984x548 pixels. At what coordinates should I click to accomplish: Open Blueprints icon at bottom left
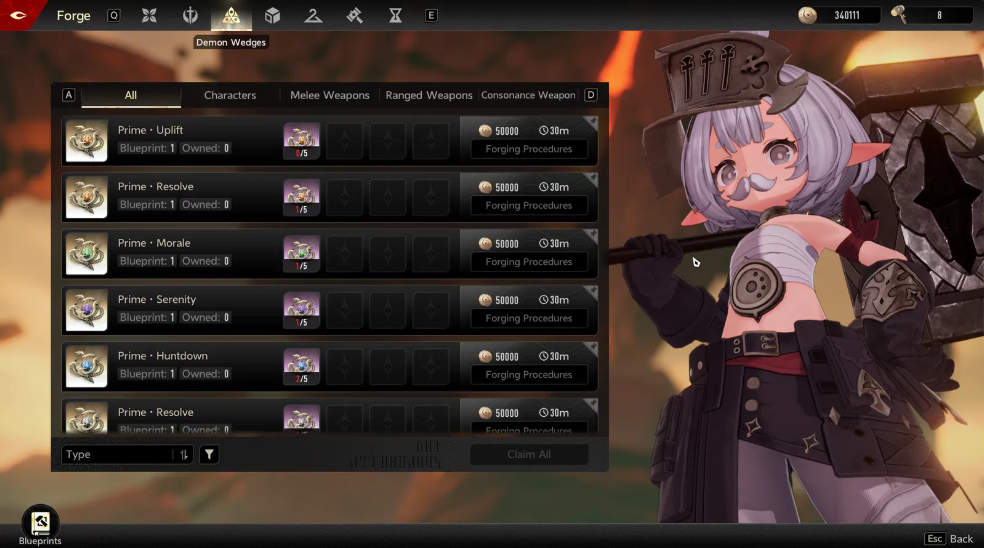click(40, 522)
